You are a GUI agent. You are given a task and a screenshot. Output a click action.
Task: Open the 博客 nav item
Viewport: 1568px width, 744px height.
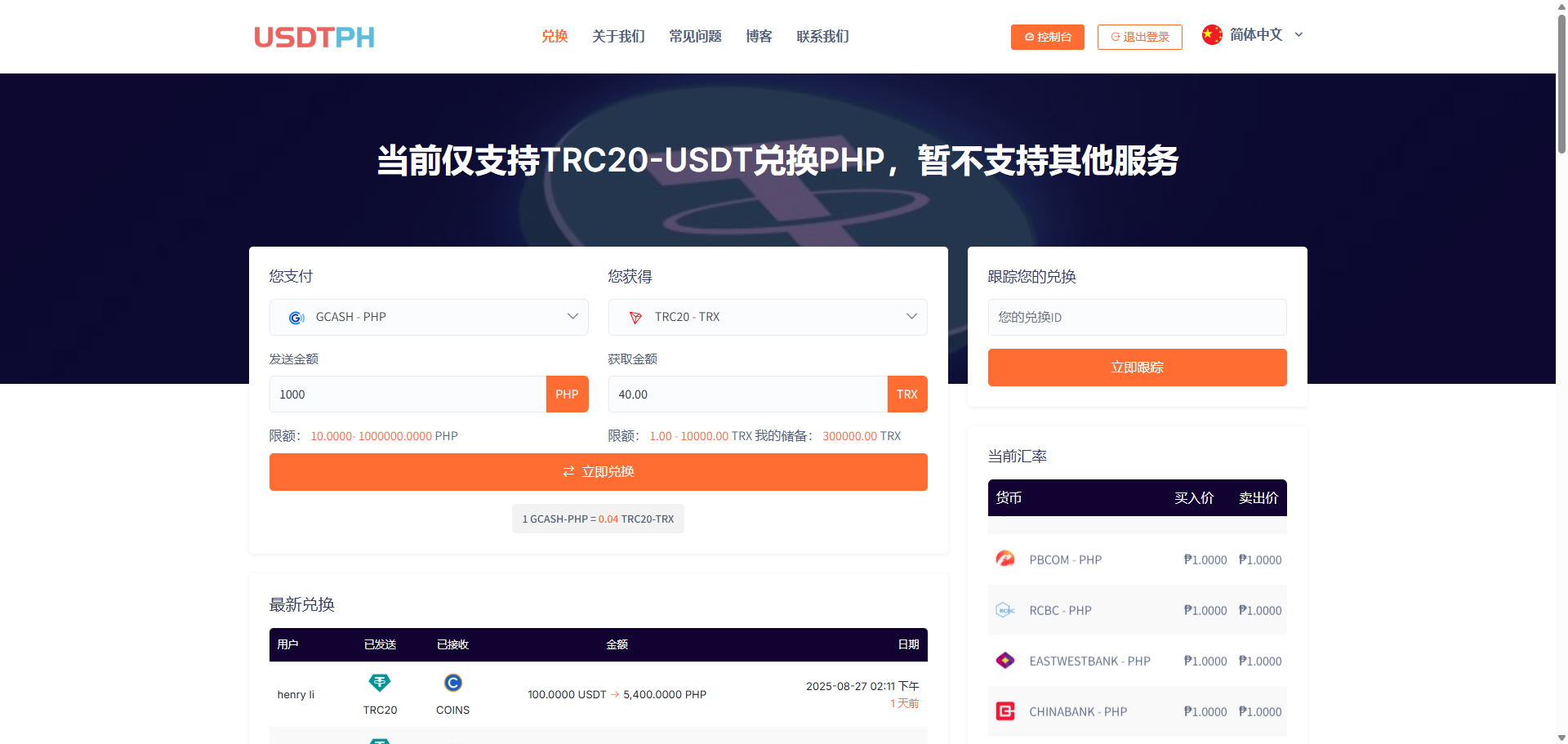759,37
